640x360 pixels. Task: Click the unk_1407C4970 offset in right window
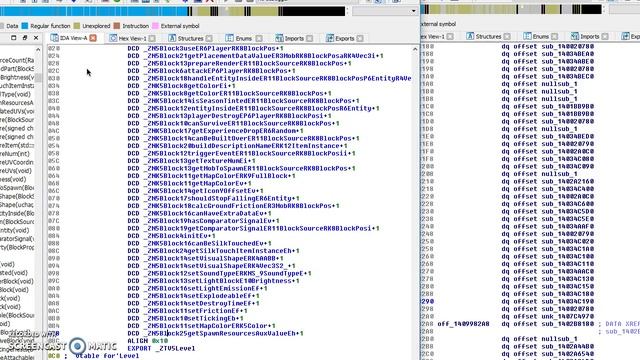pyautogui.click(x=568, y=316)
